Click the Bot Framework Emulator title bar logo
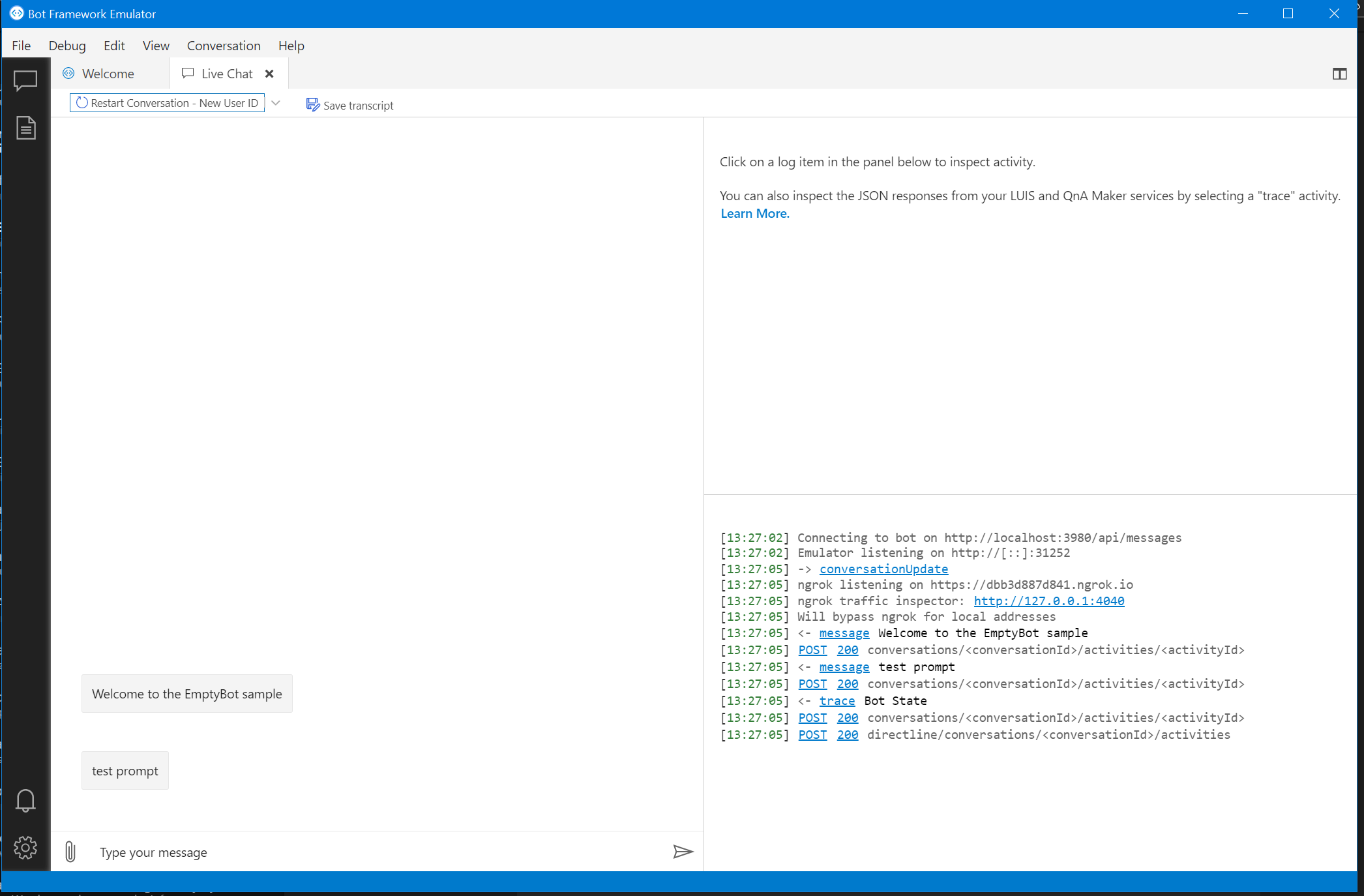This screenshot has width=1364, height=896. point(17,14)
